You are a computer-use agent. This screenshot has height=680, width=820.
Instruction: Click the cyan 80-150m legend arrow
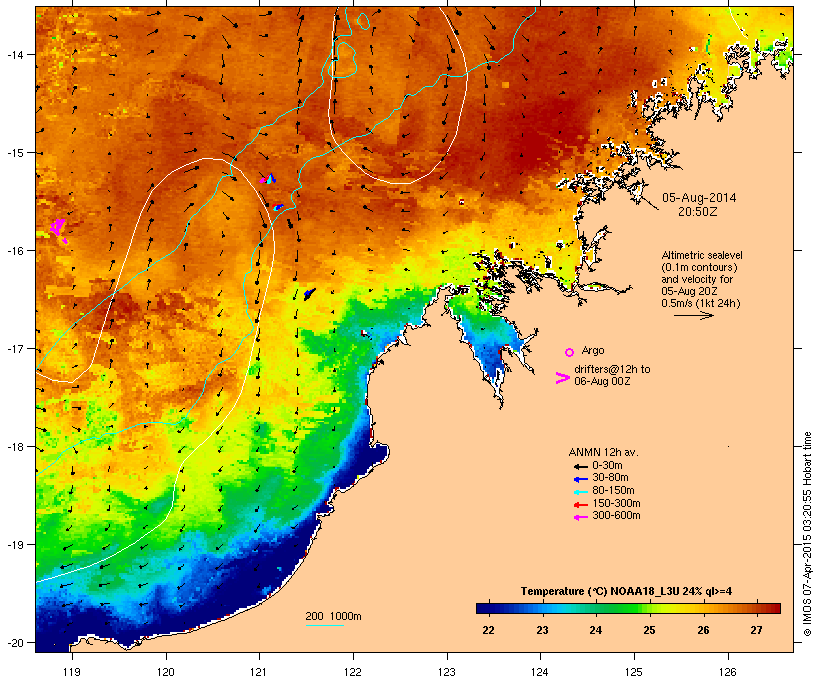point(580,492)
